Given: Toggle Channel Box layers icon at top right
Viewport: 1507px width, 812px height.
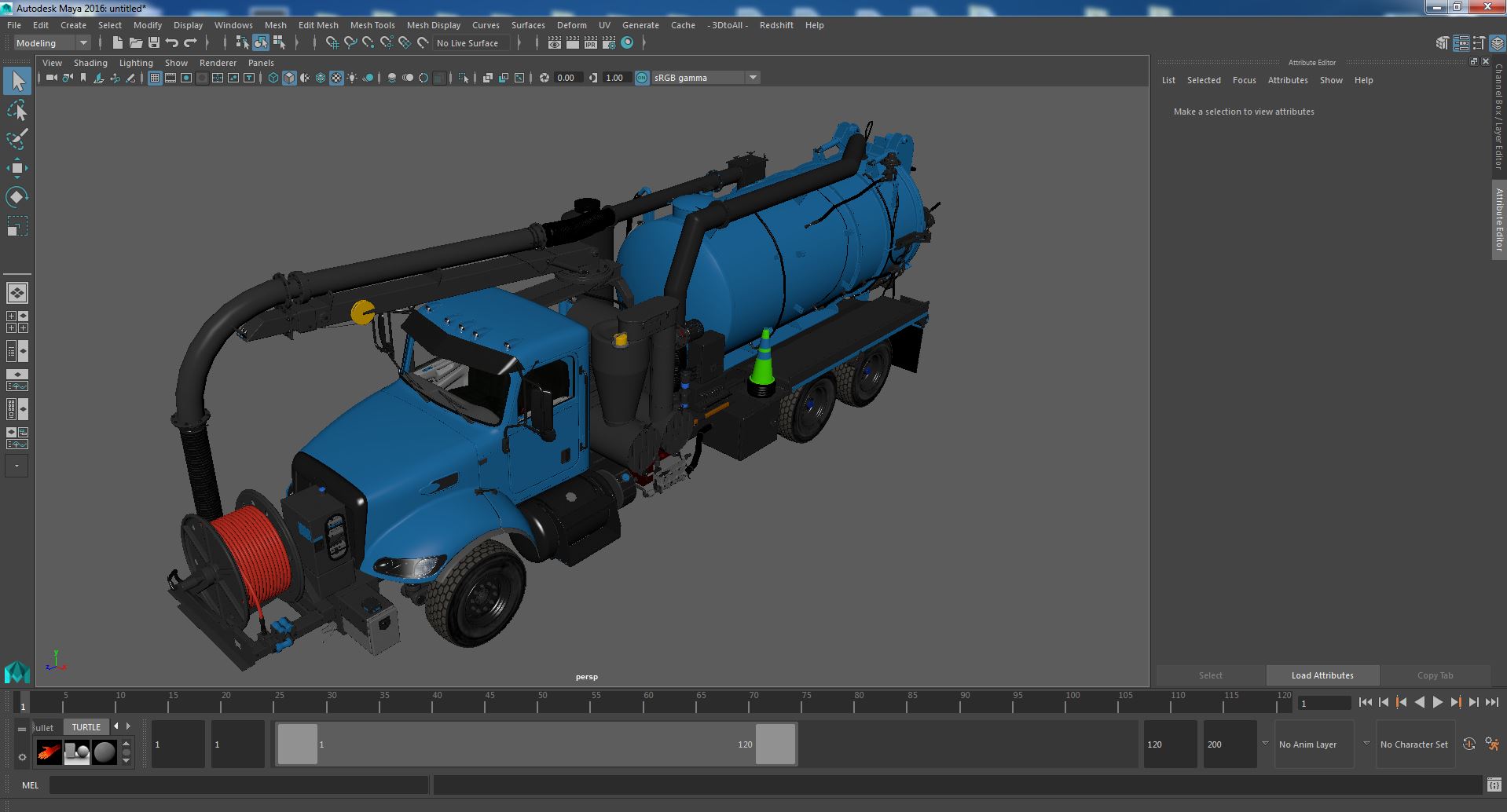Looking at the screenshot, I should click(1498, 43).
